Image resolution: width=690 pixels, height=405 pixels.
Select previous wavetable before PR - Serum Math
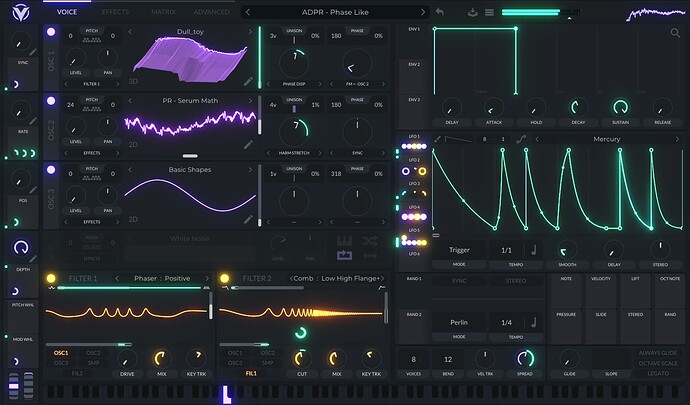pos(130,100)
